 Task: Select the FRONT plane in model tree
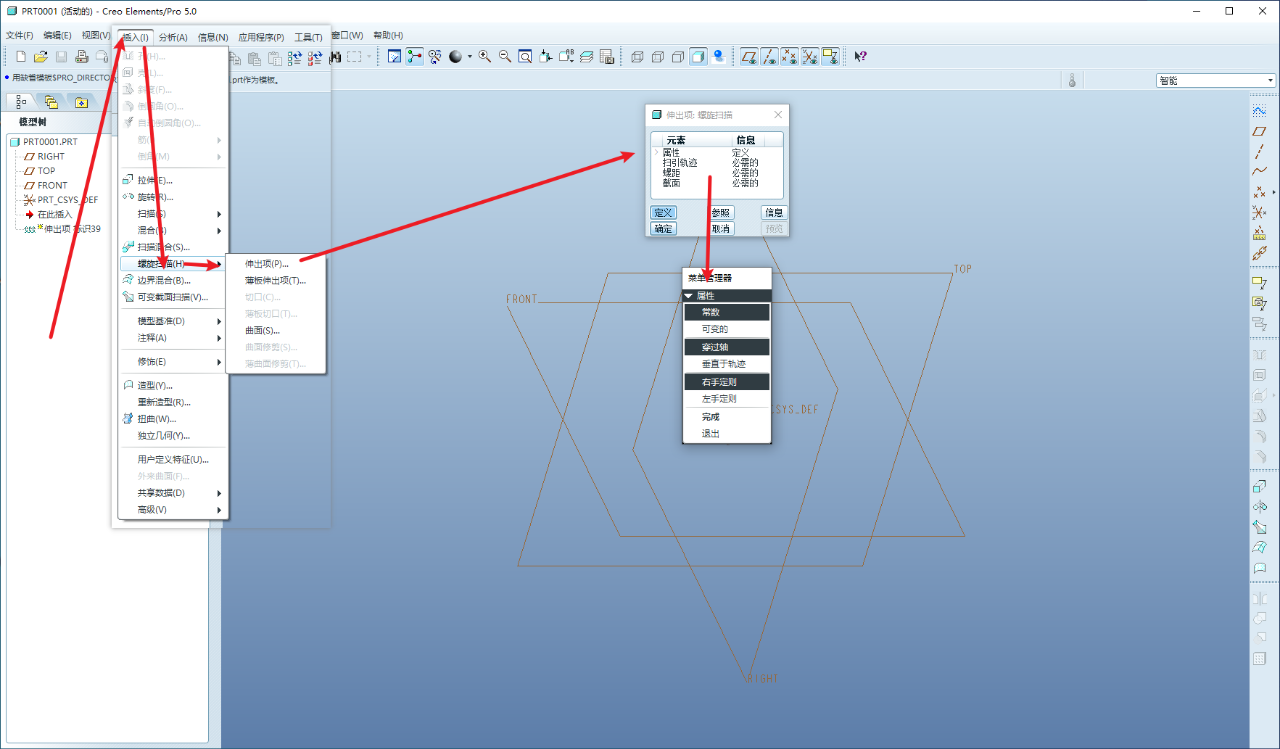point(52,185)
